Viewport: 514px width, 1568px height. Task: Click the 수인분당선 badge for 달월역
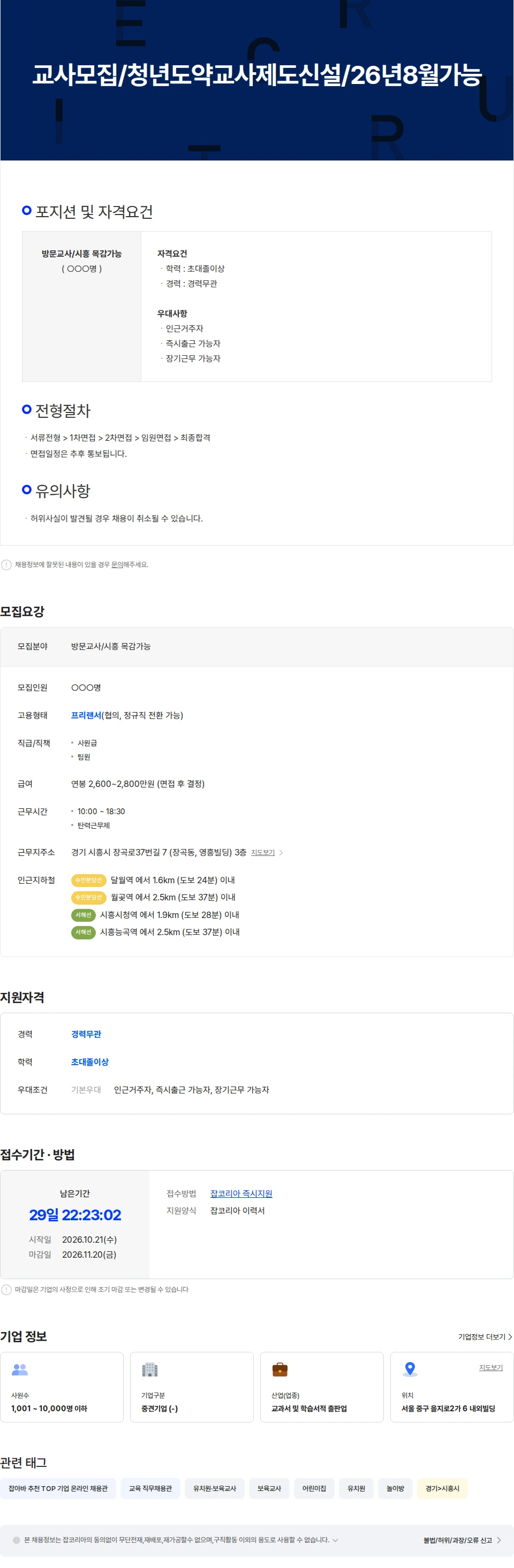click(x=89, y=880)
